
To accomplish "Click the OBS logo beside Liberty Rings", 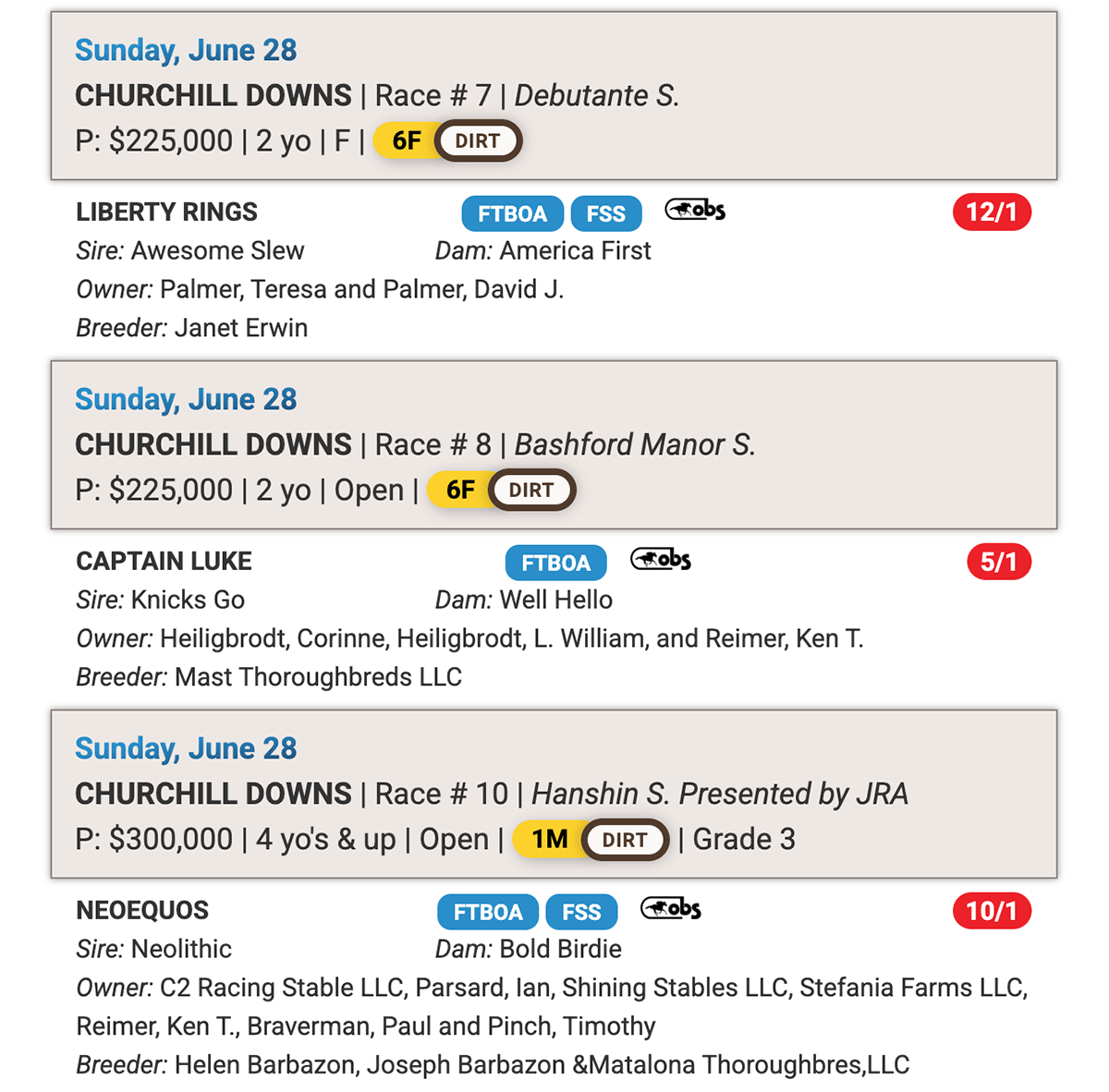I will click(x=695, y=211).
